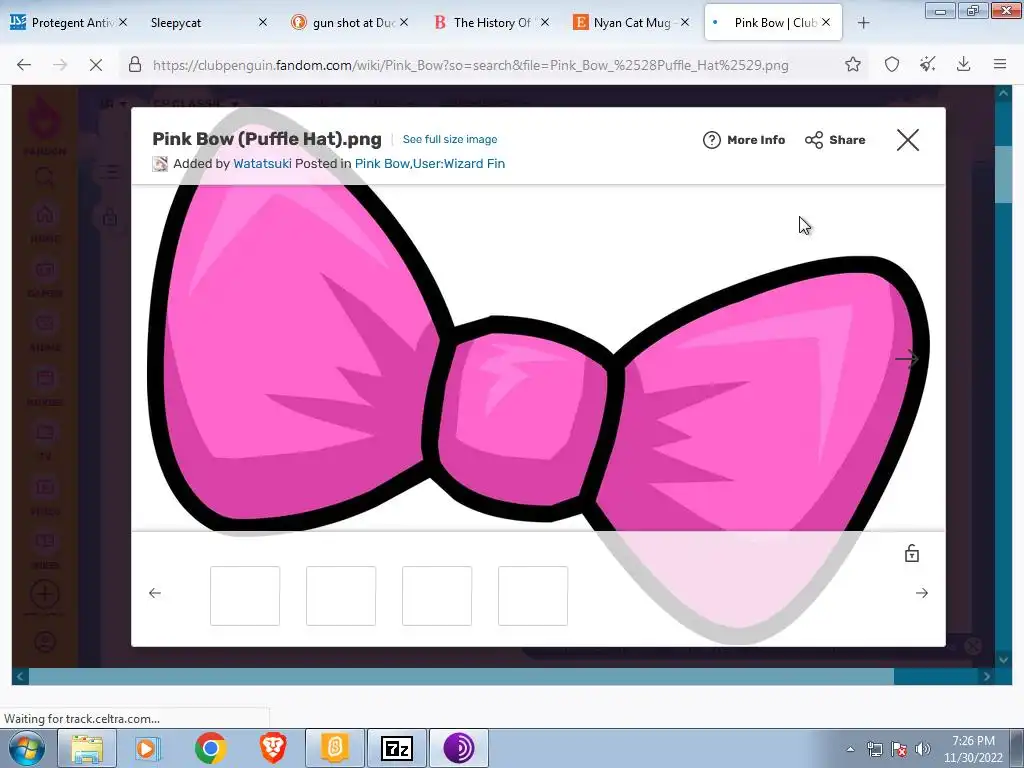The height and width of the screenshot is (768, 1024).
Task: Show next thumbnails in carousel
Action: pos(921,593)
